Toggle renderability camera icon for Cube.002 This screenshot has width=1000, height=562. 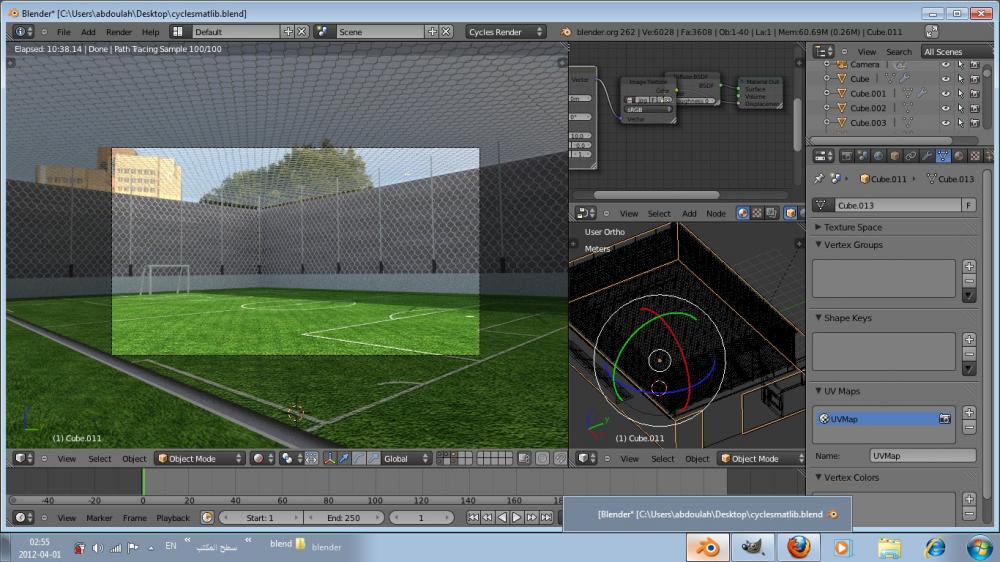pyautogui.click(x=974, y=108)
